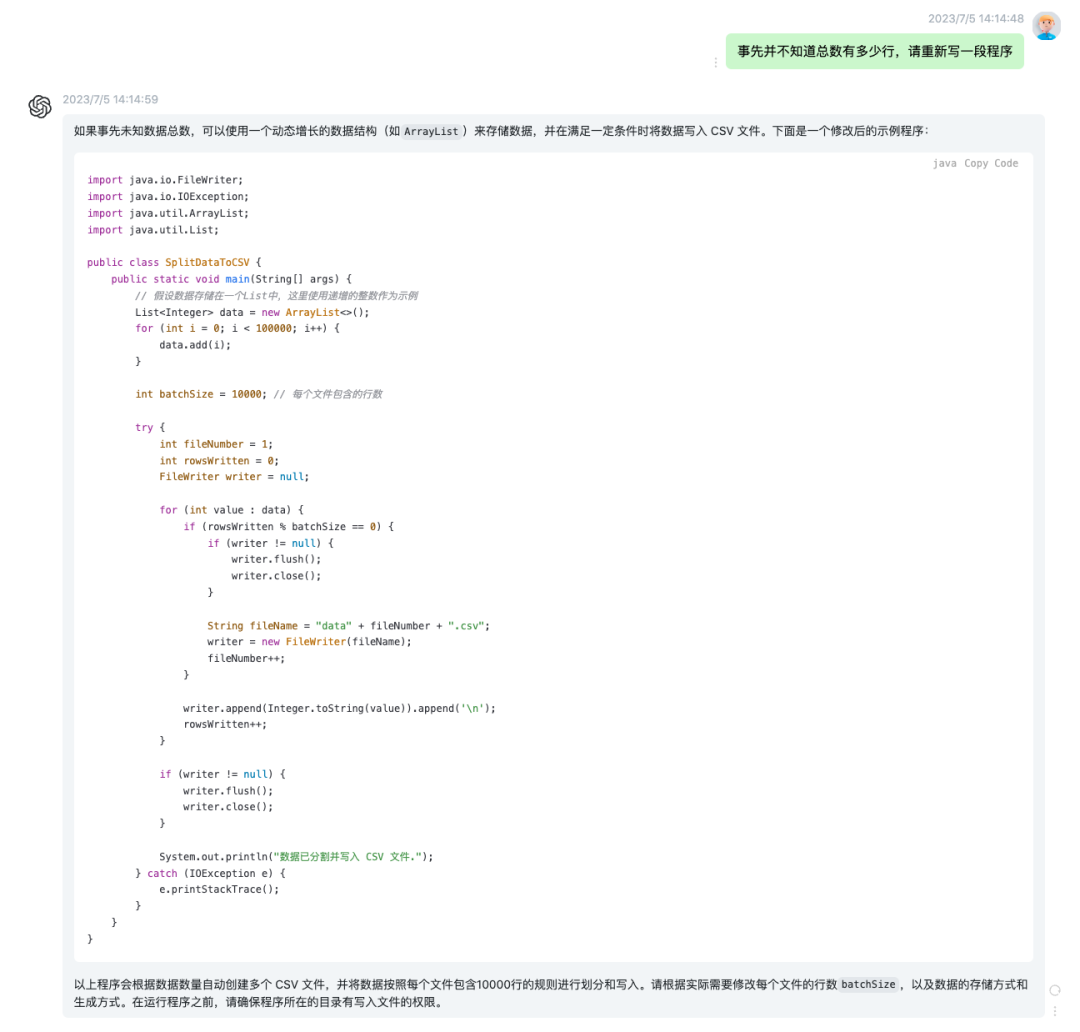Screen dimensions: 1080x1032
Task: Click the user avatar at top right
Action: coord(1046,26)
